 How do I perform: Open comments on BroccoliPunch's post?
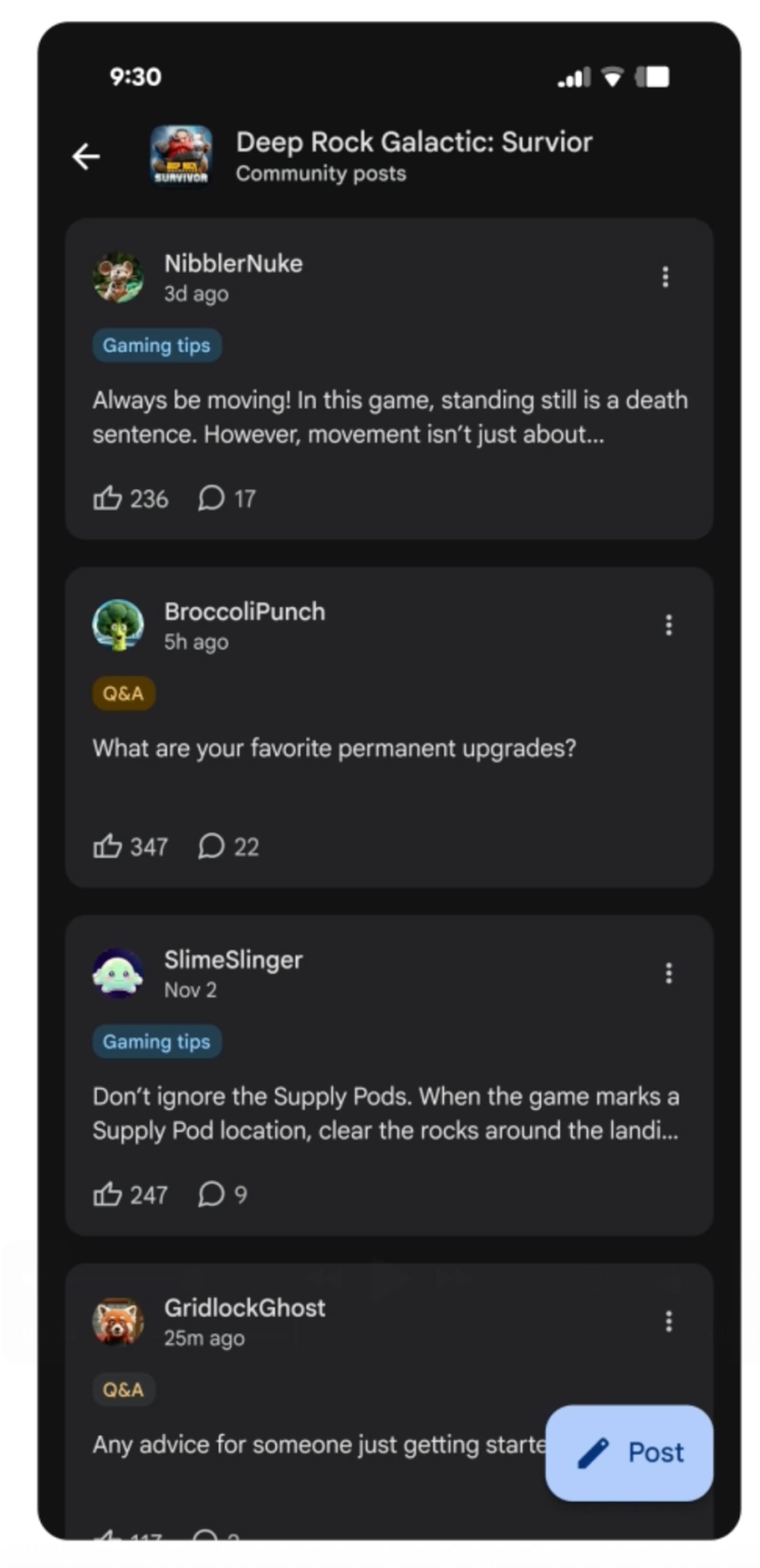click(211, 846)
